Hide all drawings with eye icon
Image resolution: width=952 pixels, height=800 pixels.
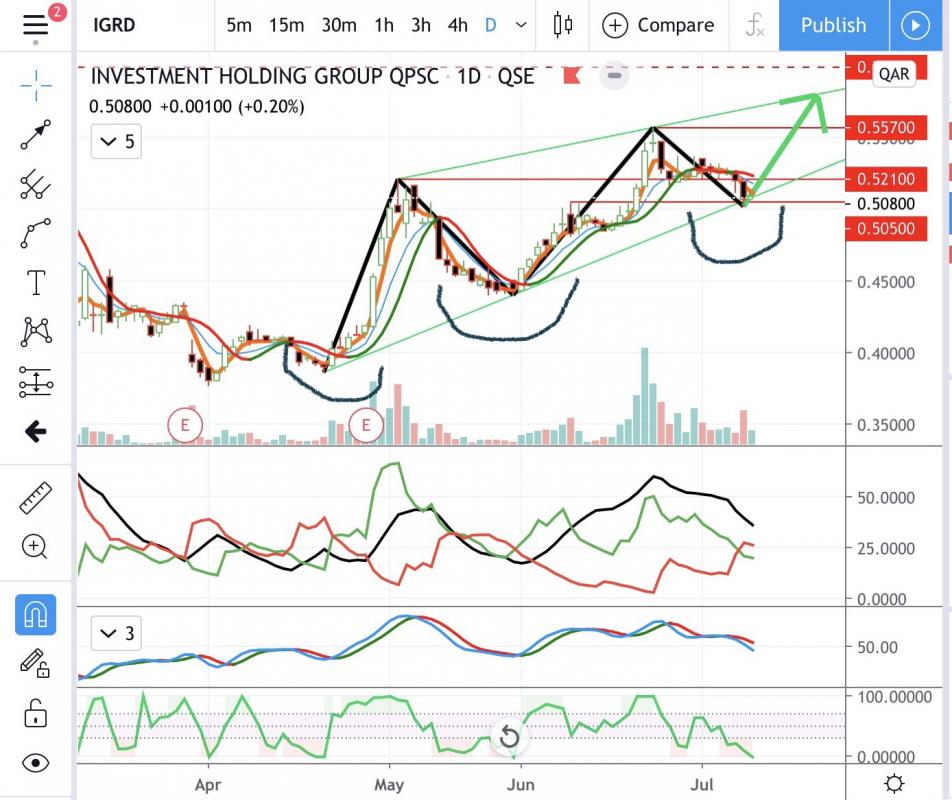point(36,763)
